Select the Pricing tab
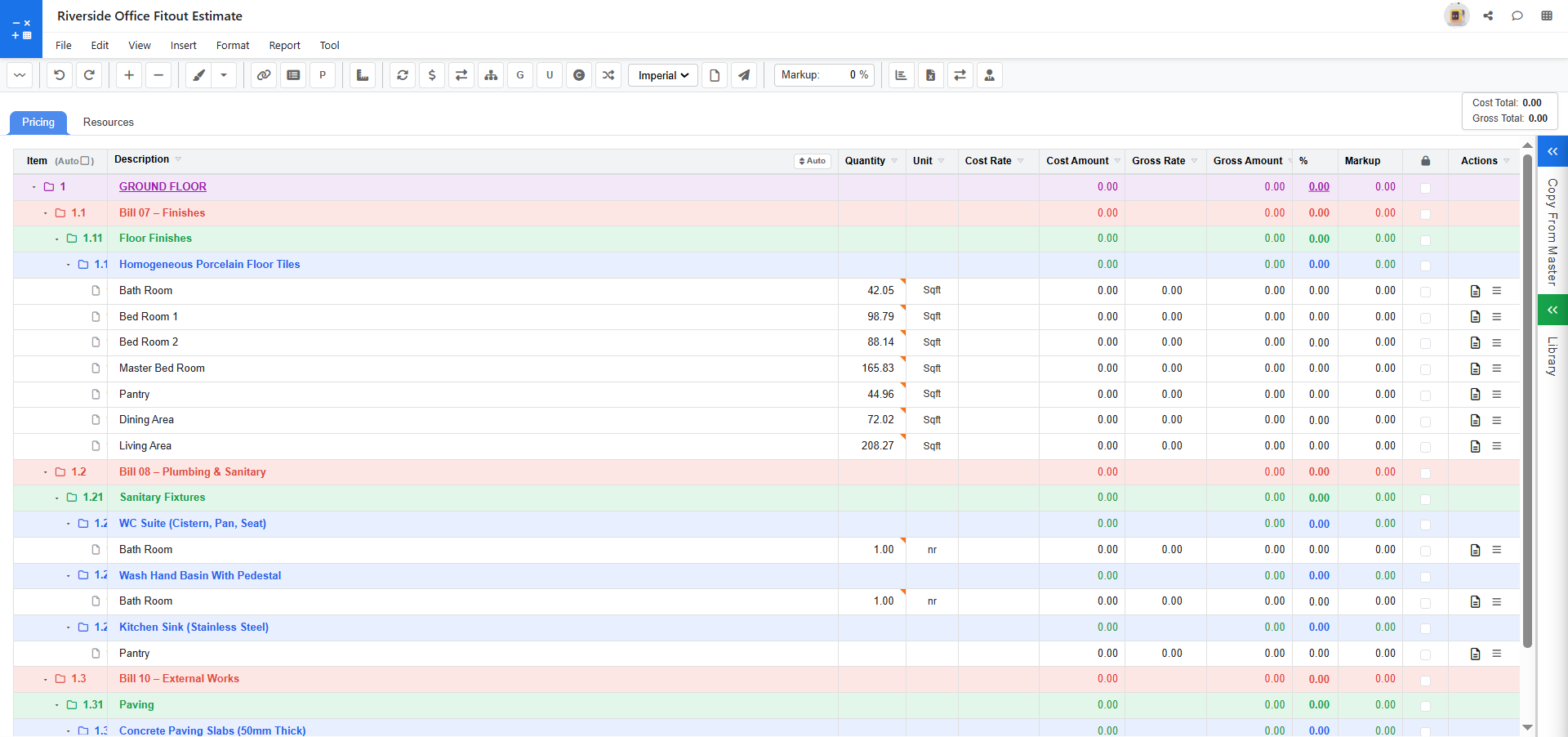 tap(38, 123)
